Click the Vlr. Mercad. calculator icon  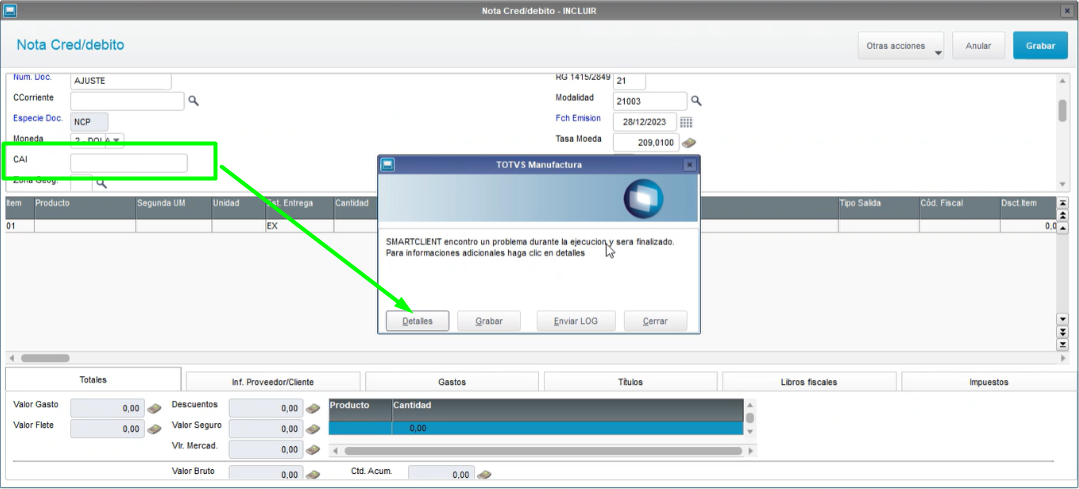click(313, 450)
